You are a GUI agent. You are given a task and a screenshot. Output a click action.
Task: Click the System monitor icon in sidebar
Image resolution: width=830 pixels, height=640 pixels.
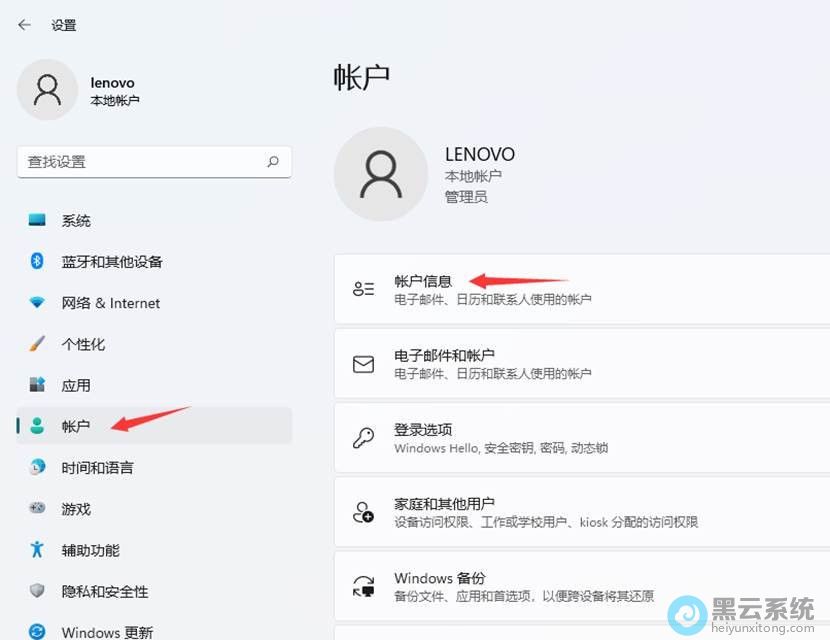pyautogui.click(x=37, y=220)
